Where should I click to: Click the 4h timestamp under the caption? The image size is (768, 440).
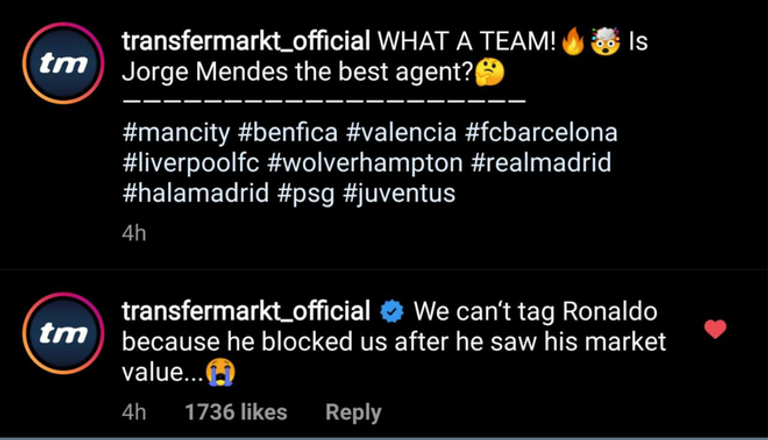tap(134, 233)
